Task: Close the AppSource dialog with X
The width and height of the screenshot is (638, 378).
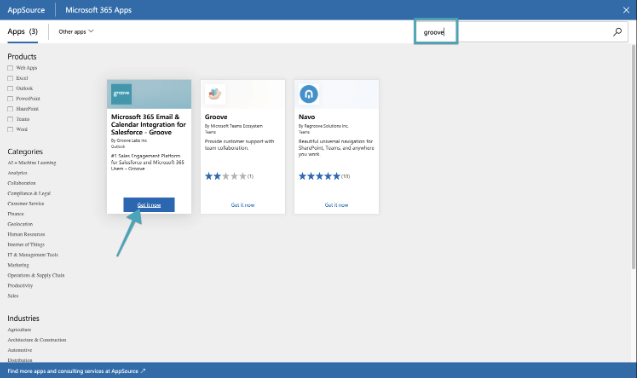Action: pos(626,10)
